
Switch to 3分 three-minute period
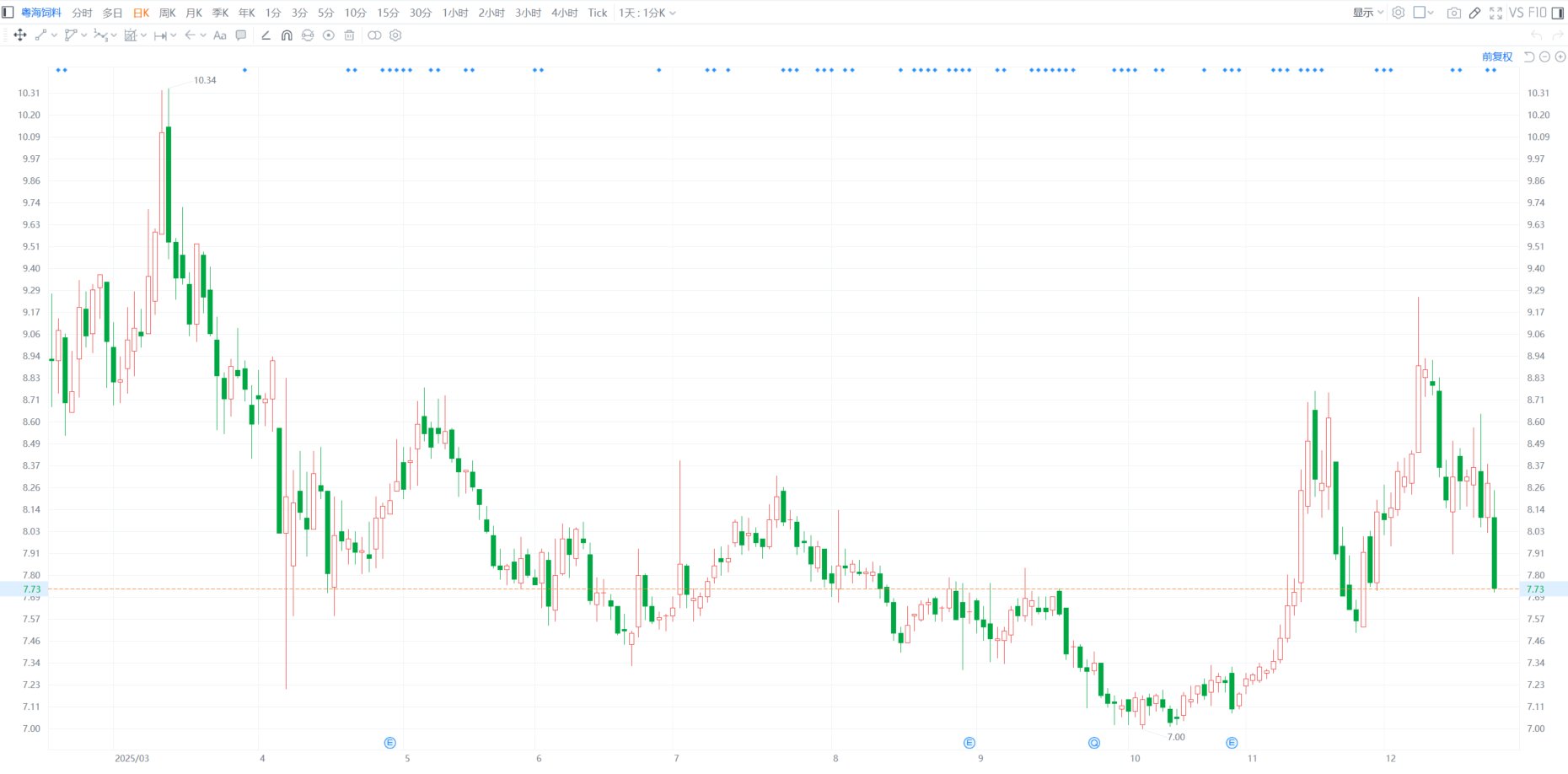tap(299, 13)
